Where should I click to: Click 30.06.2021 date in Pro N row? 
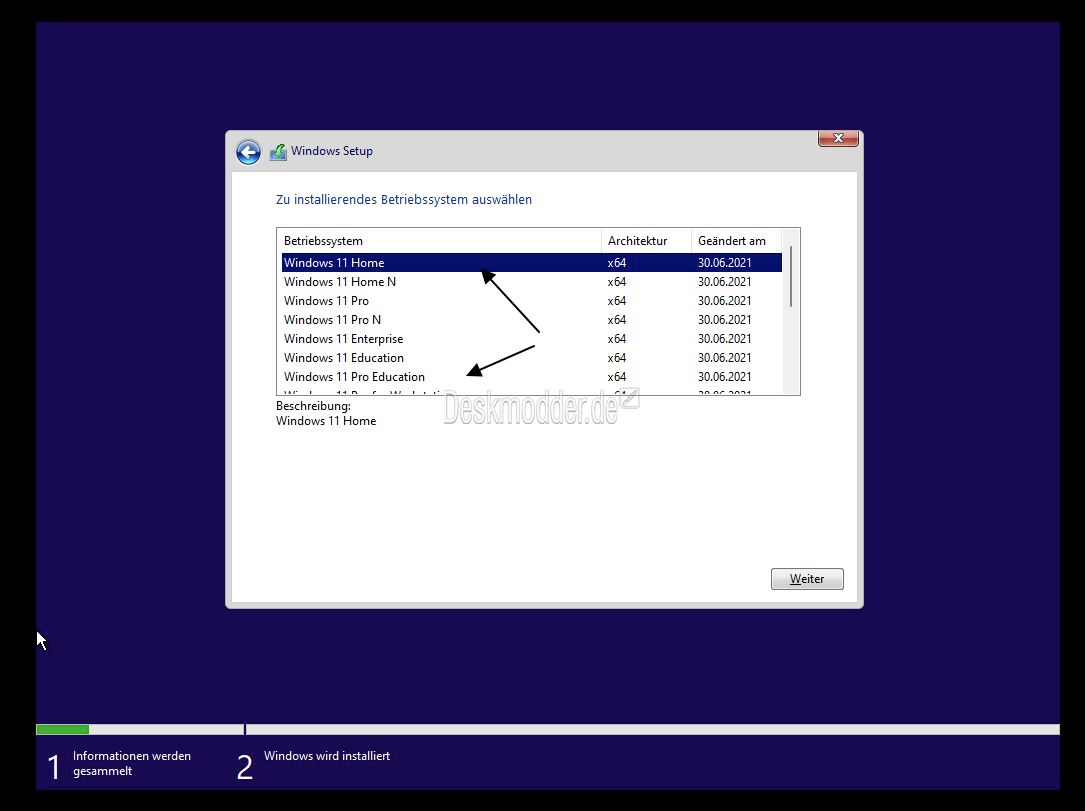724,320
